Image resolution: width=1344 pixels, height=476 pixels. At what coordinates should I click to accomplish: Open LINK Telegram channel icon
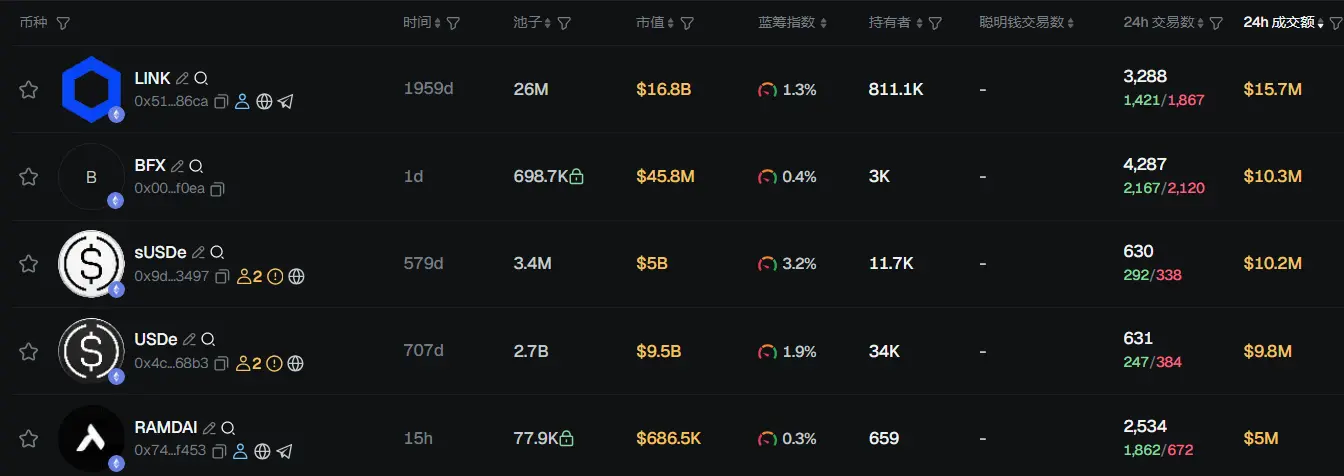(x=286, y=101)
